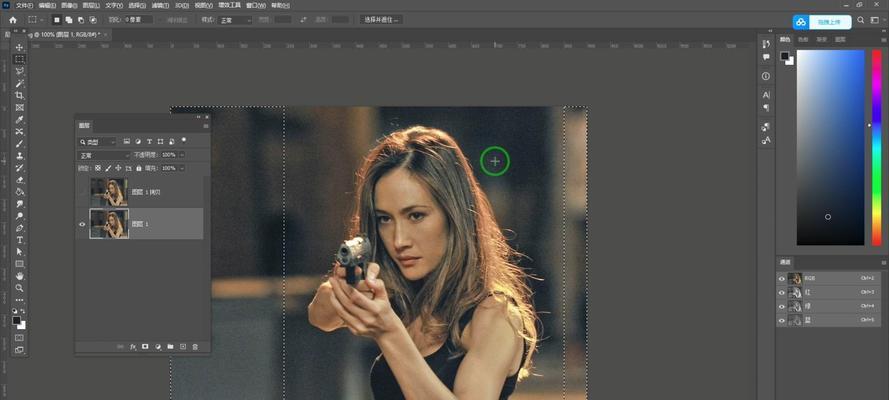Select the Path Selection tool
Screen dimensions: 889x400
19,252
